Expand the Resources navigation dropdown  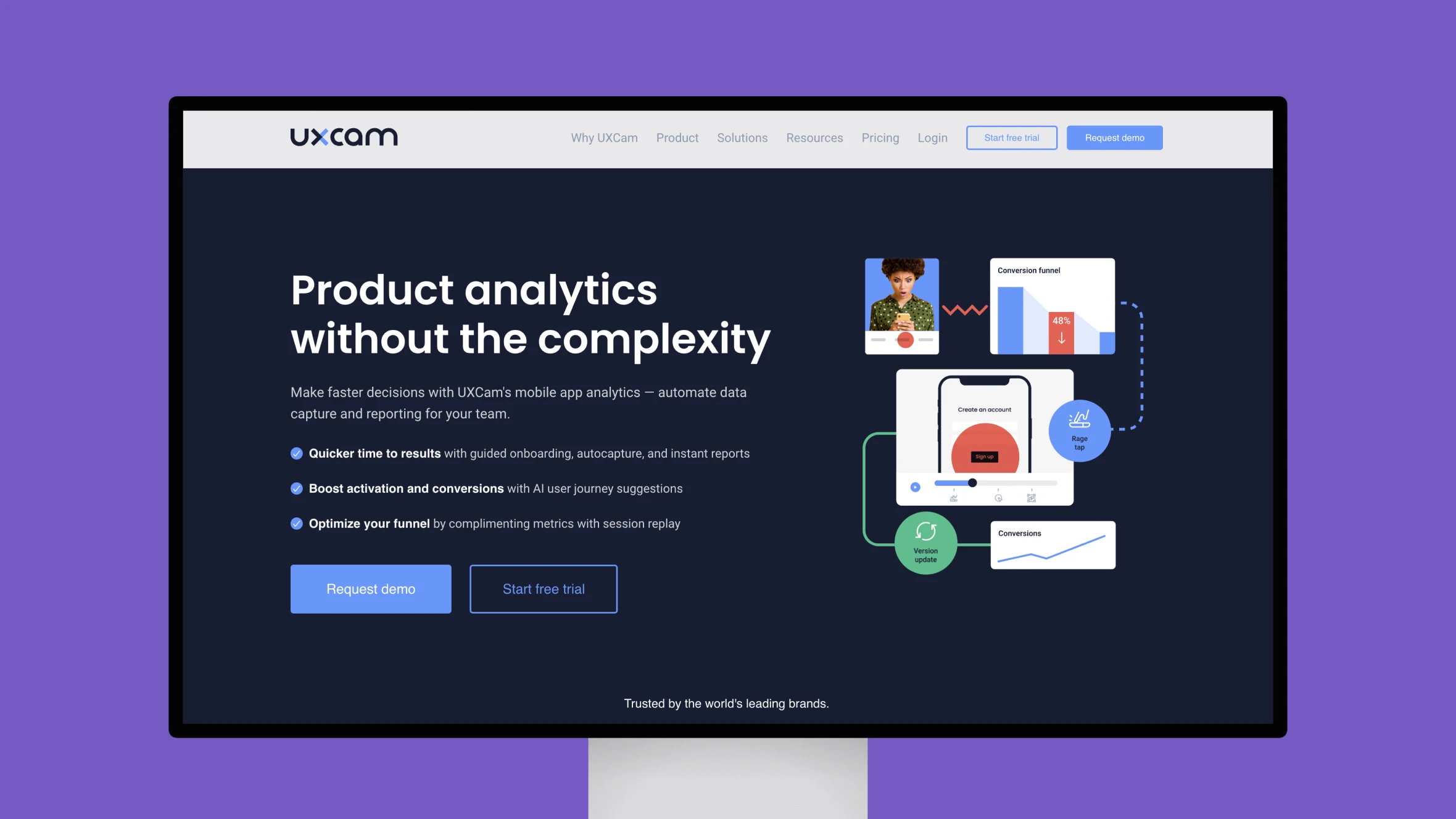[x=814, y=137]
